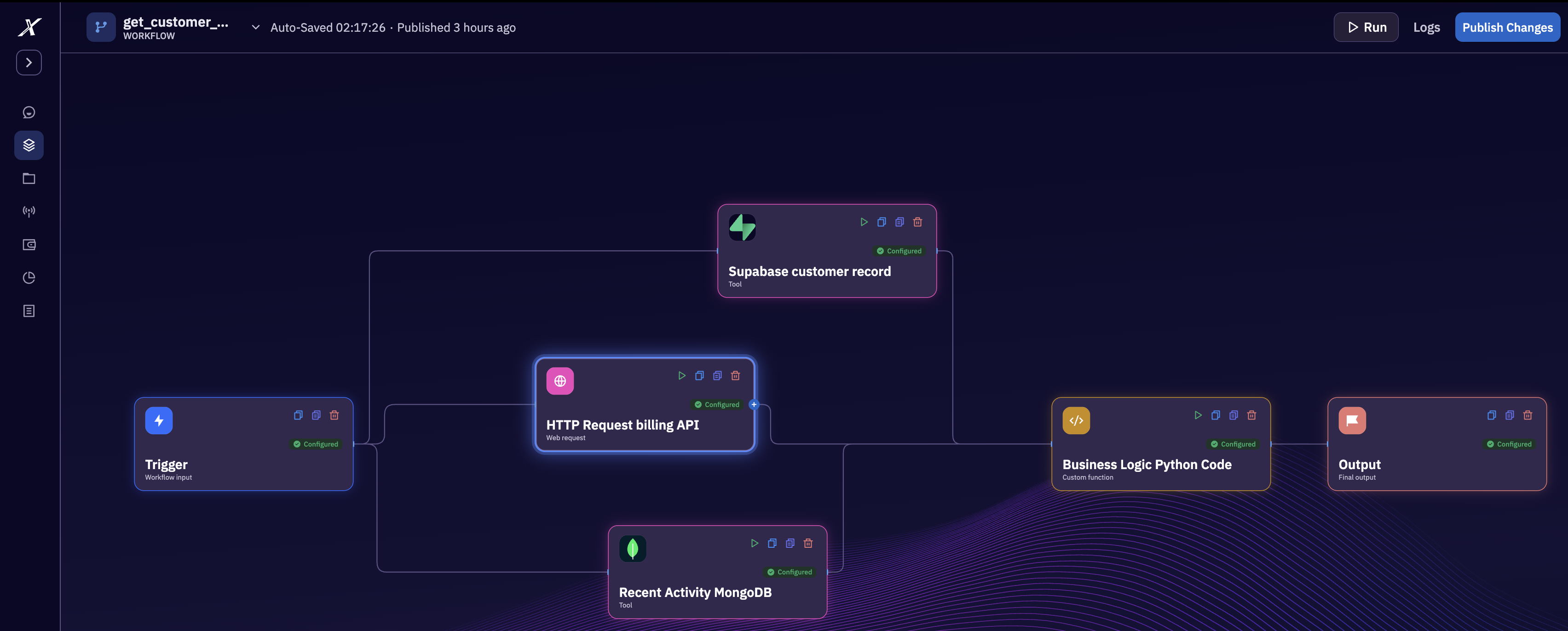Open the workflow name dropdown chevron
Screen dimensions: 1568x631
[x=256, y=28]
